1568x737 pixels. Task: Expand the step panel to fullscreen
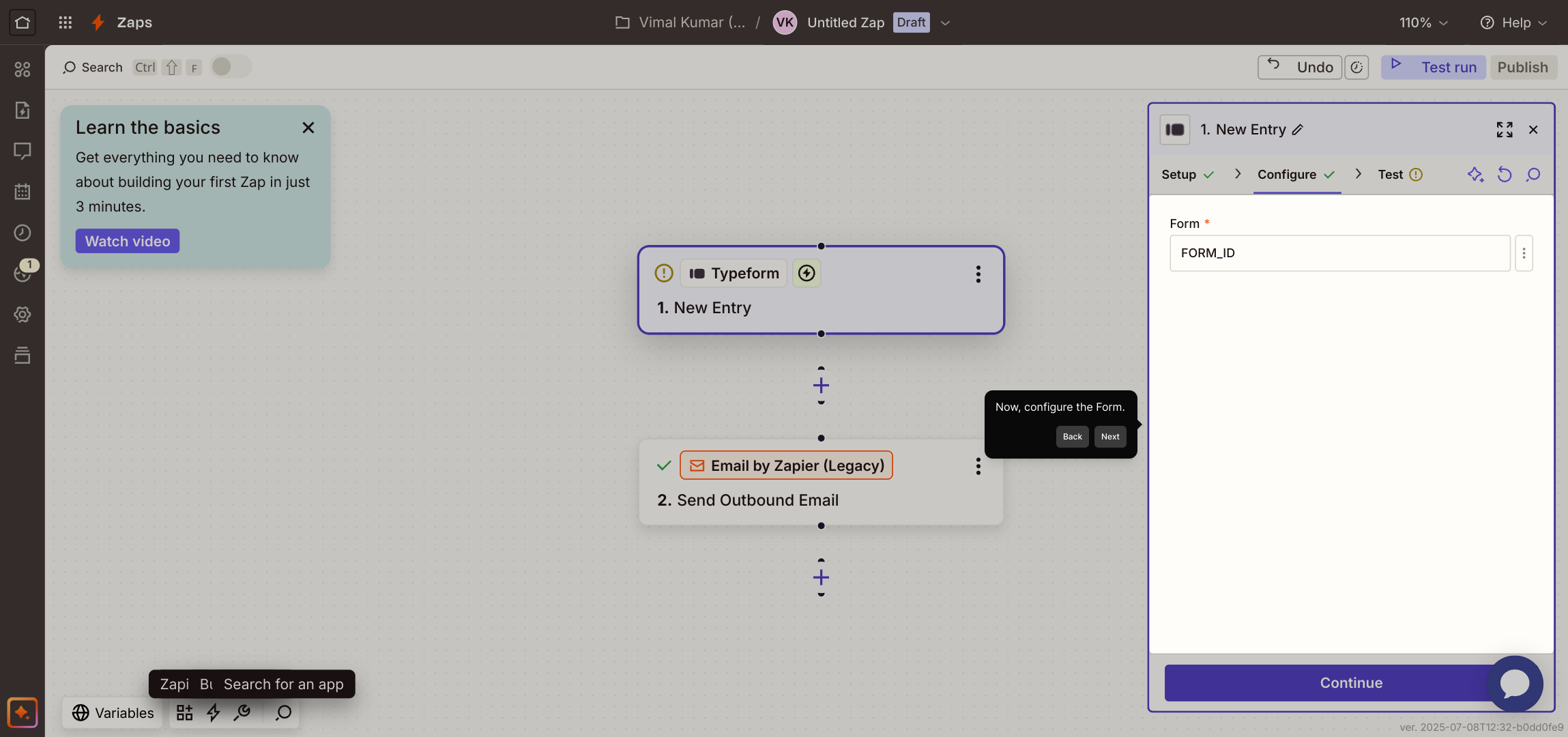tap(1505, 130)
